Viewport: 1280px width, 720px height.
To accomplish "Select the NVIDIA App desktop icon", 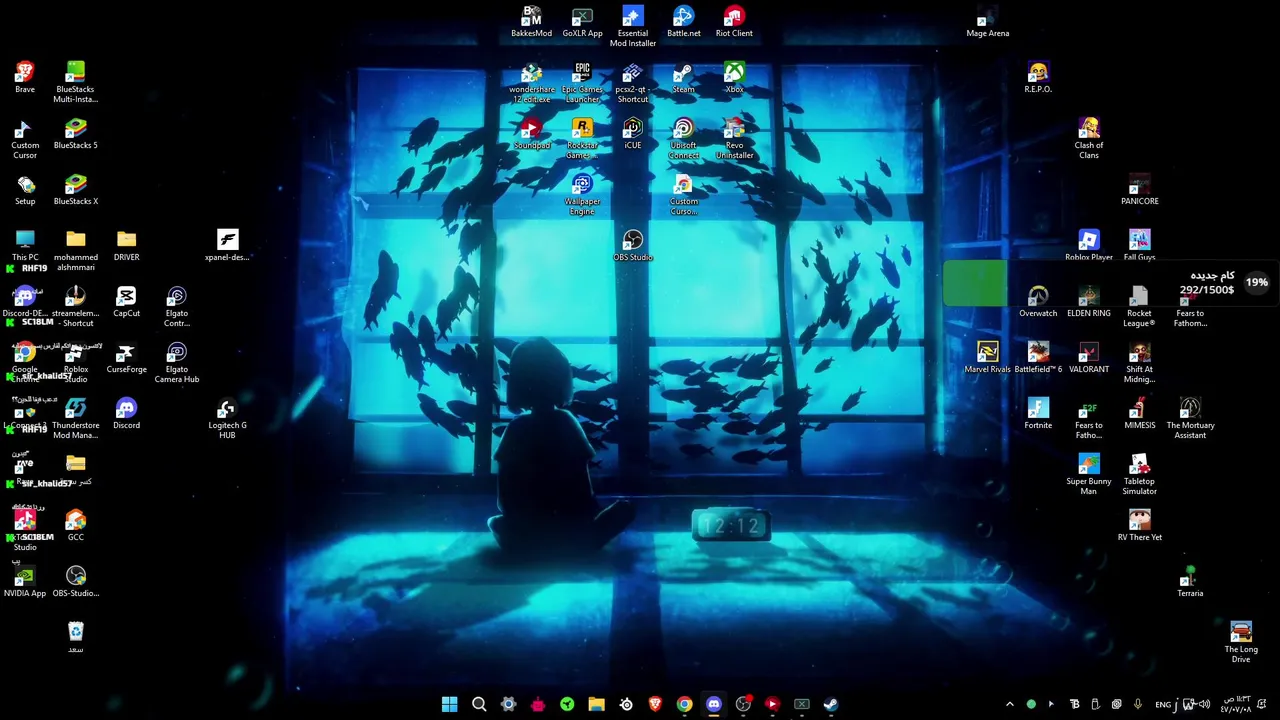I will (25, 582).
